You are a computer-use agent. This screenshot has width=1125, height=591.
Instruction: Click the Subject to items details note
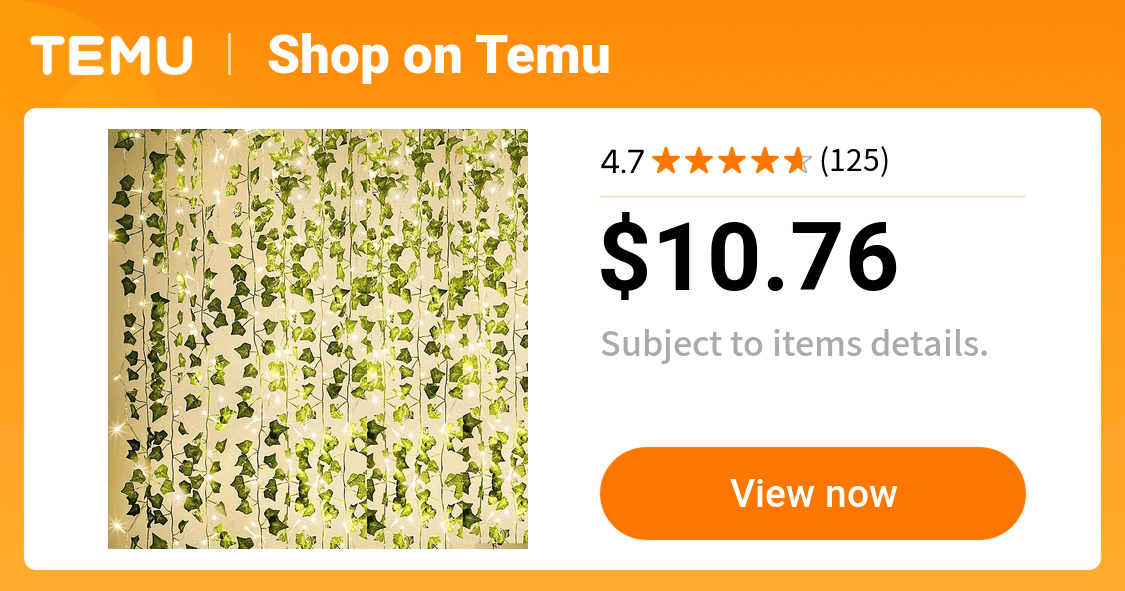point(794,344)
